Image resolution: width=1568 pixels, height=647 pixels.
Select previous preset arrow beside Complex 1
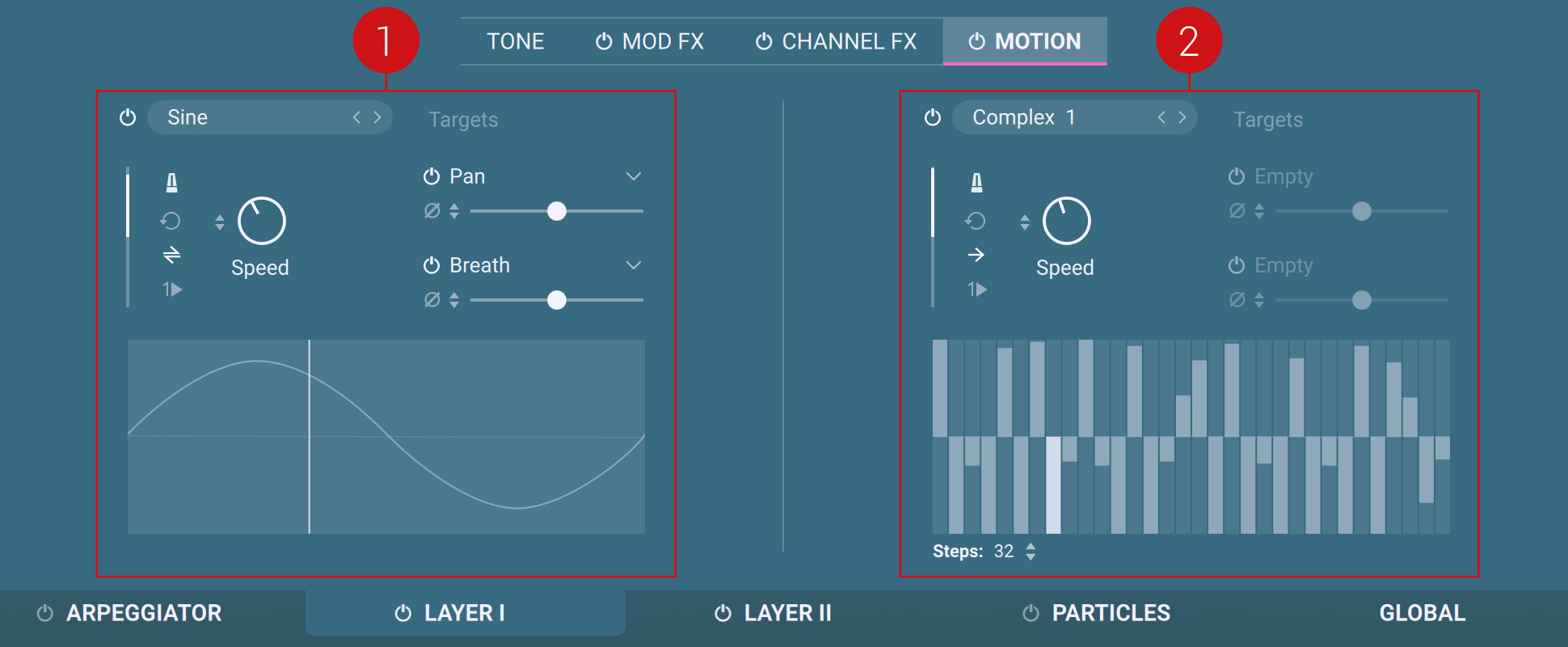click(x=1161, y=117)
